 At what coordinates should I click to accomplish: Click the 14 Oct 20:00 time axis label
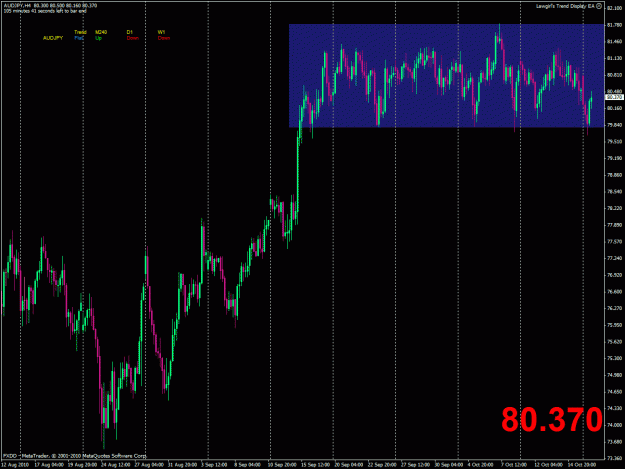coord(582,465)
